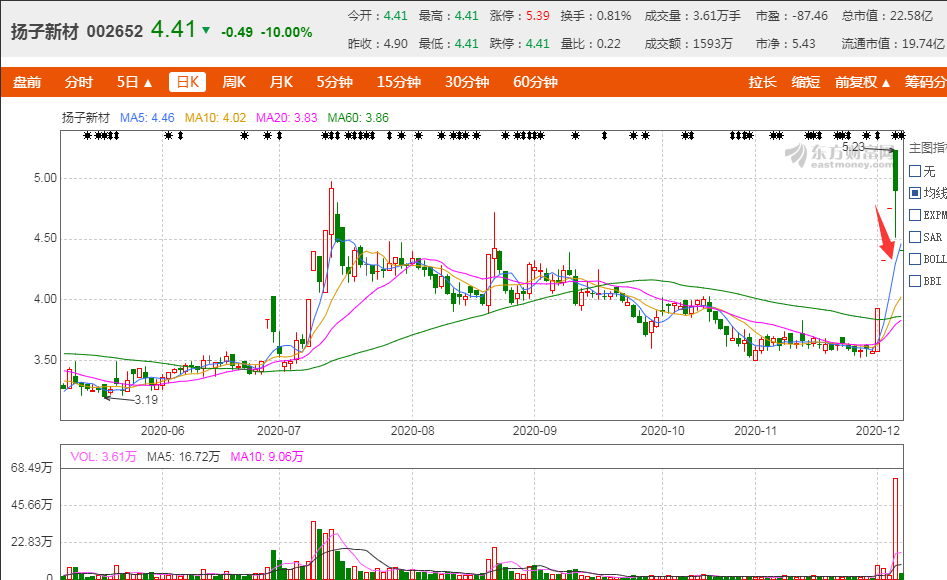The image size is (947, 580).
Task: Toggle the 均线 moving average checkbox
Action: (x=915, y=193)
